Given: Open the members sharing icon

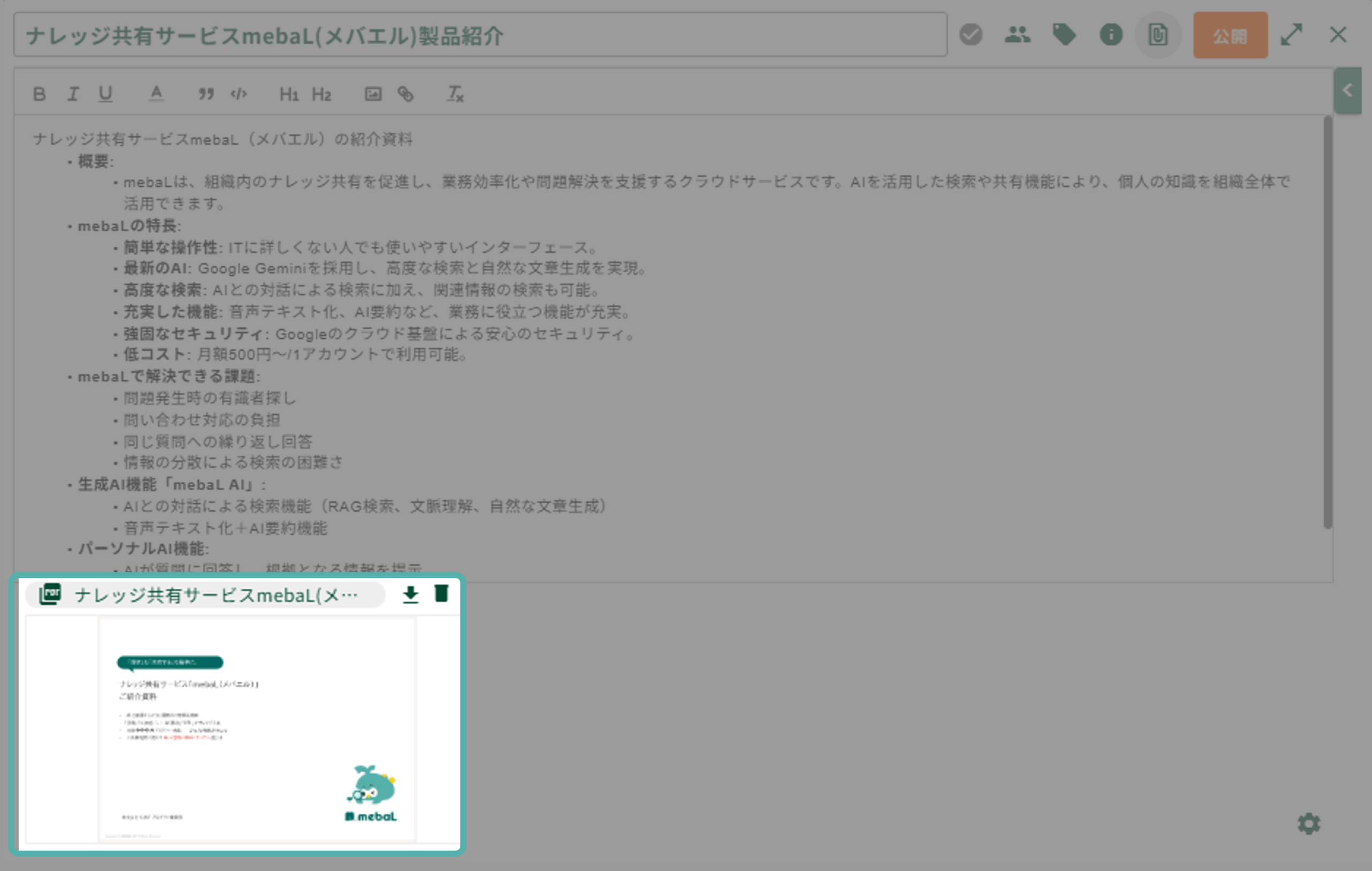Looking at the screenshot, I should point(1018,35).
